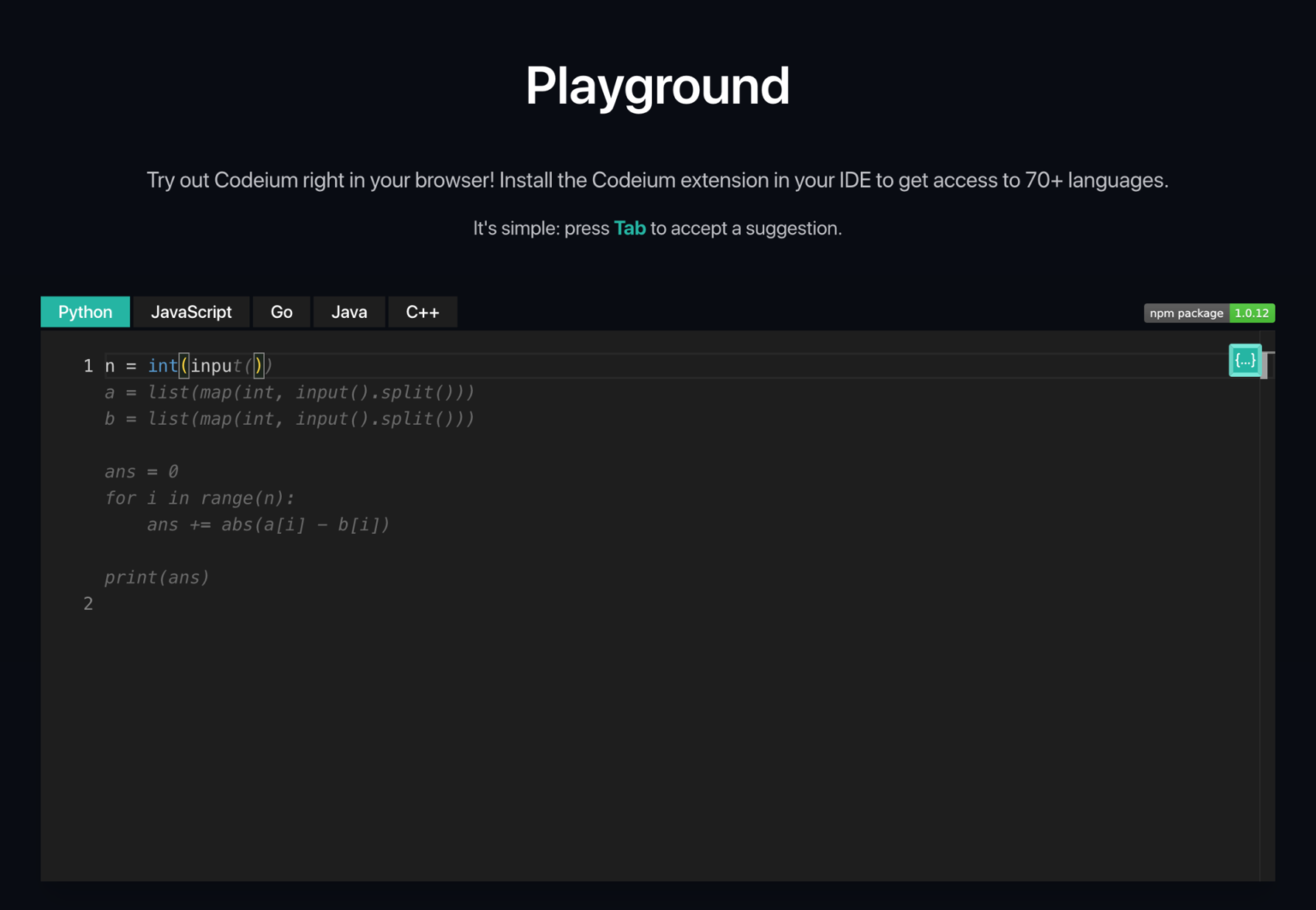Click the ghosted for loop suggestion line
1316x910 pixels.
pos(200,498)
